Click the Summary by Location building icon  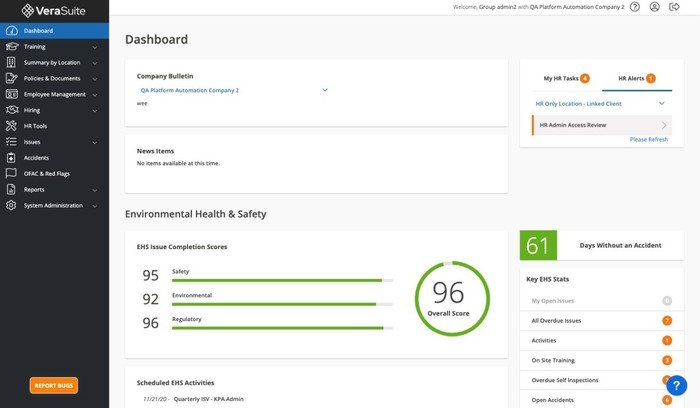click(11, 62)
